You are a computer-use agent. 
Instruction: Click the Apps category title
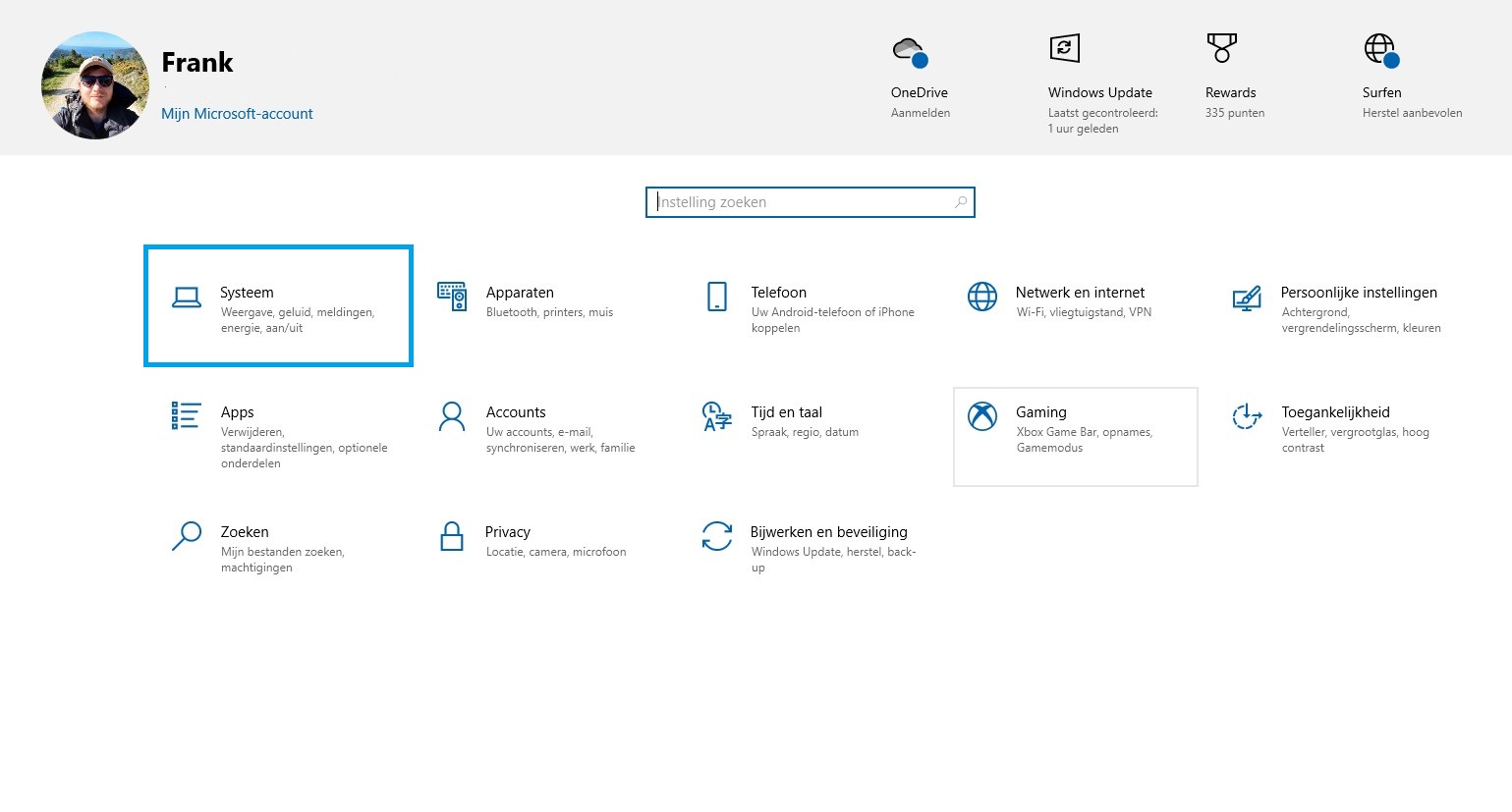[237, 412]
